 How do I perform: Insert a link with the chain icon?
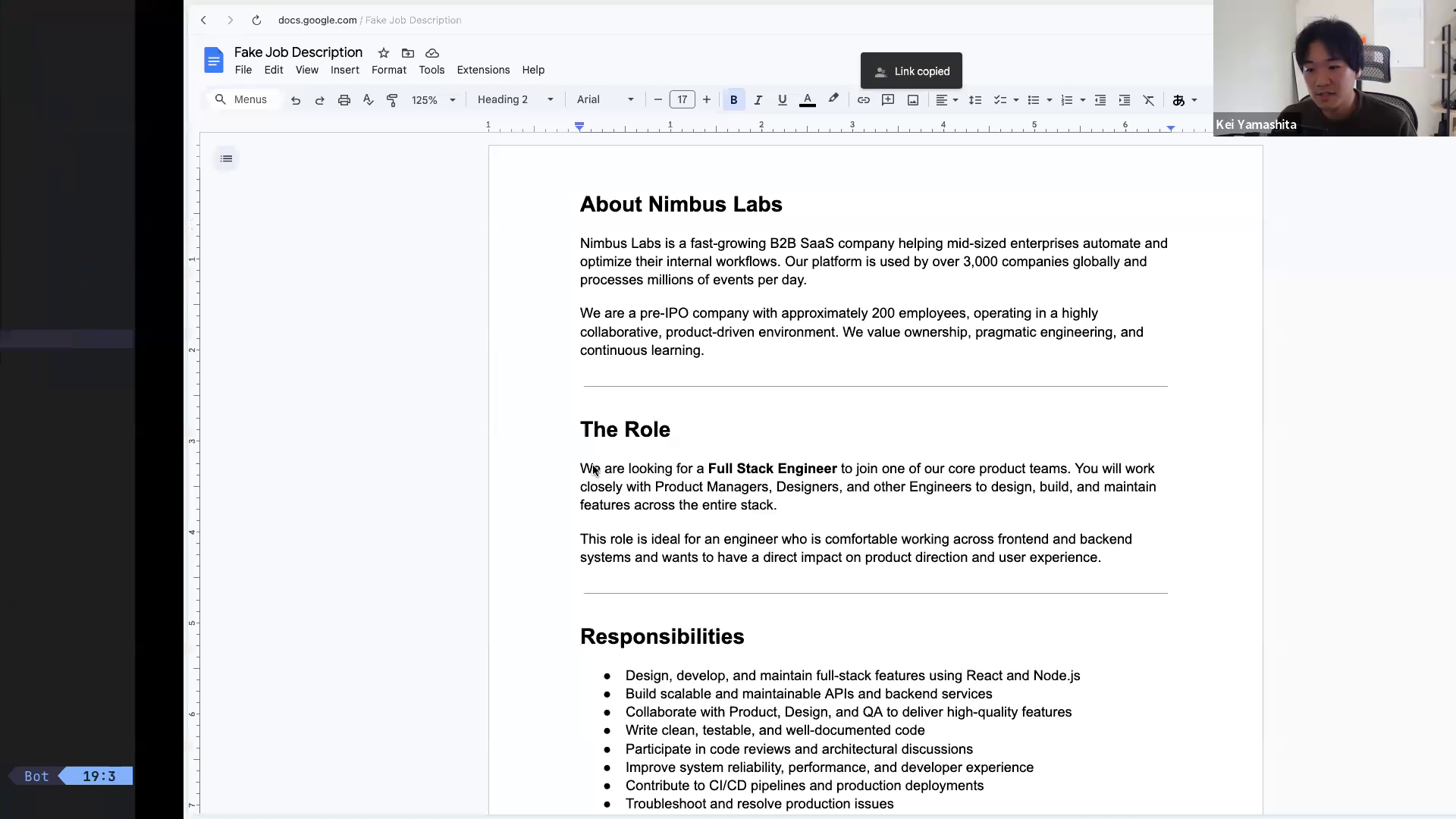[864, 100]
